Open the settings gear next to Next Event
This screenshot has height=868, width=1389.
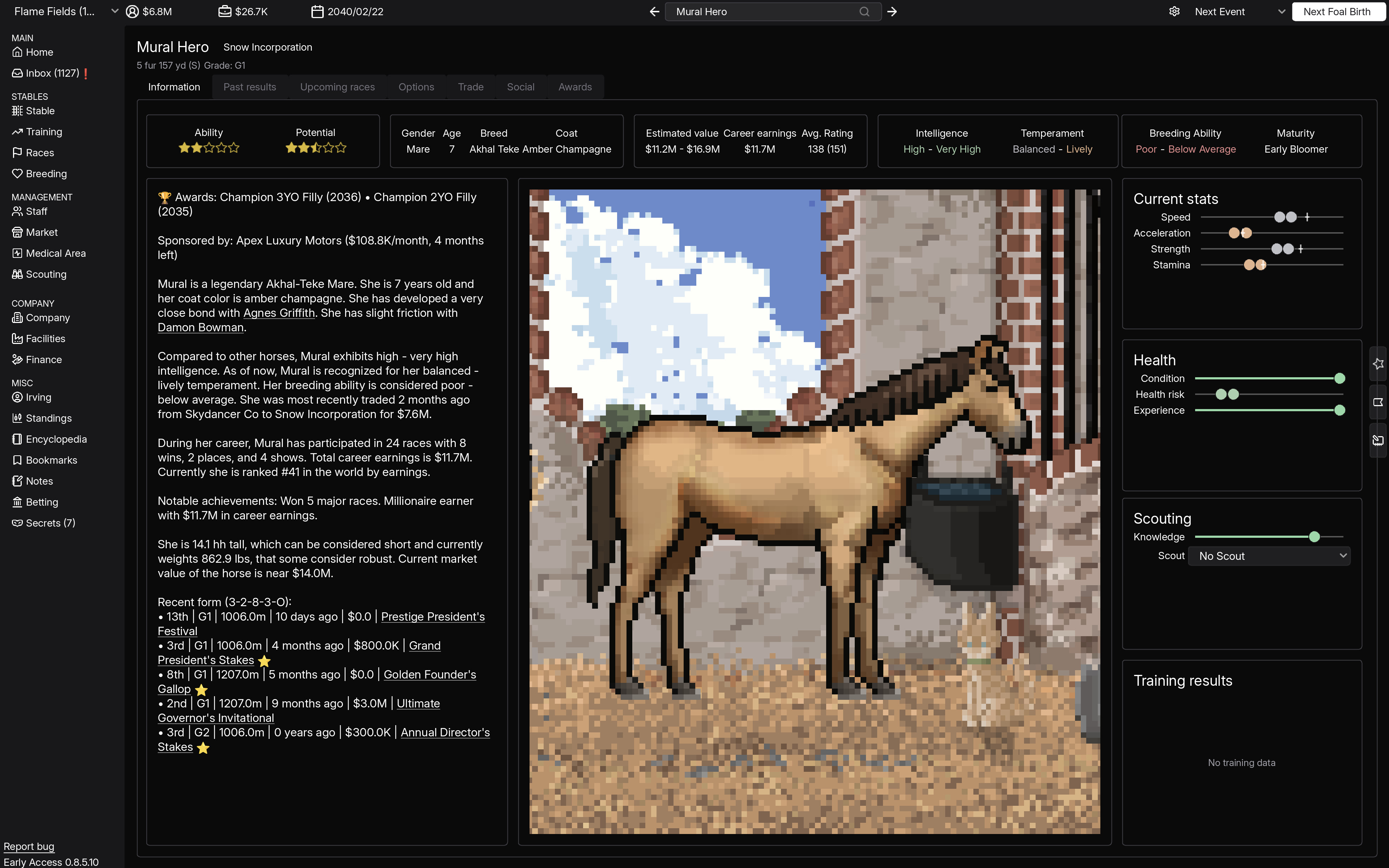point(1175,11)
